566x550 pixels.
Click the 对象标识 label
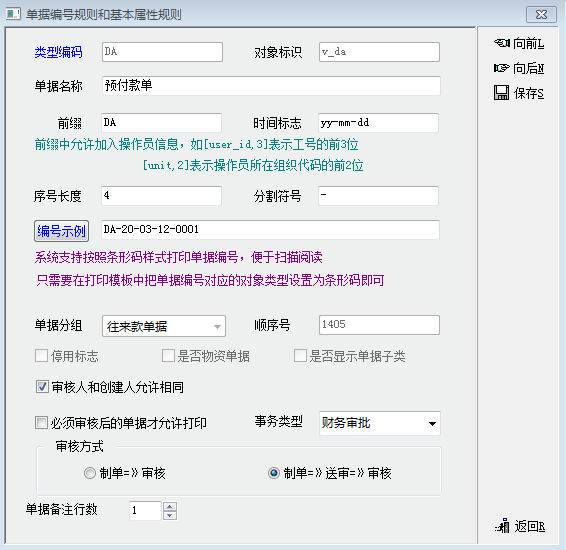278,52
